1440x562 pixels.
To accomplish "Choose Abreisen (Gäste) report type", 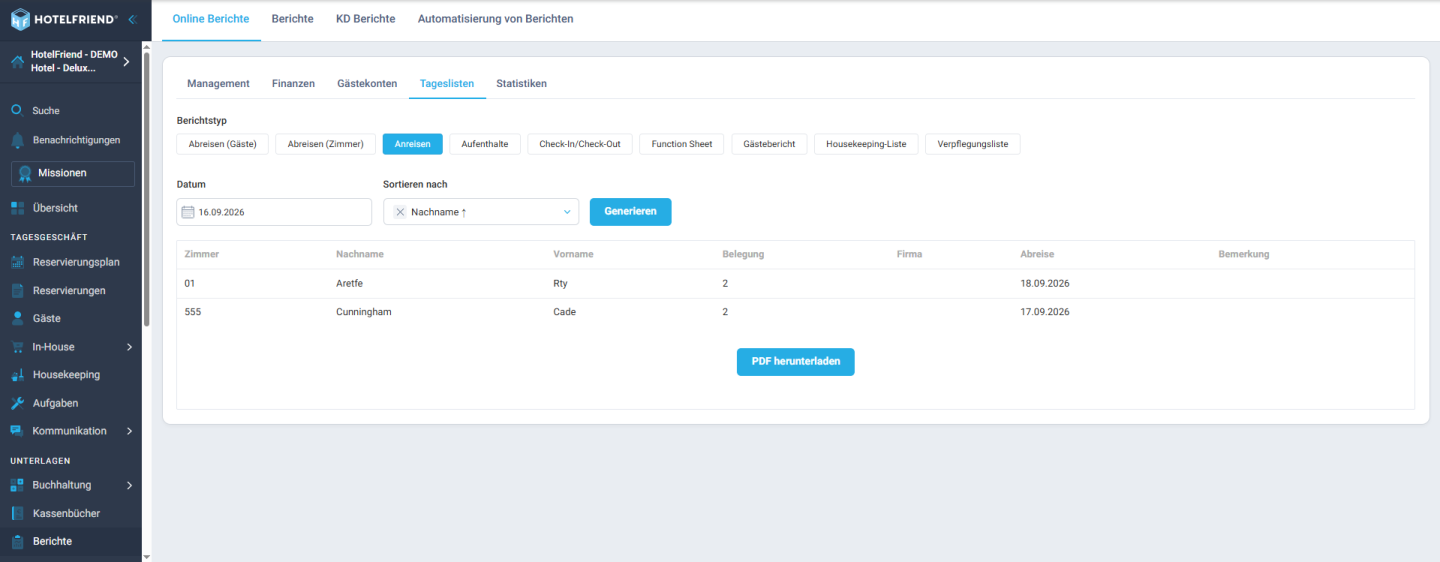I will tap(223, 144).
